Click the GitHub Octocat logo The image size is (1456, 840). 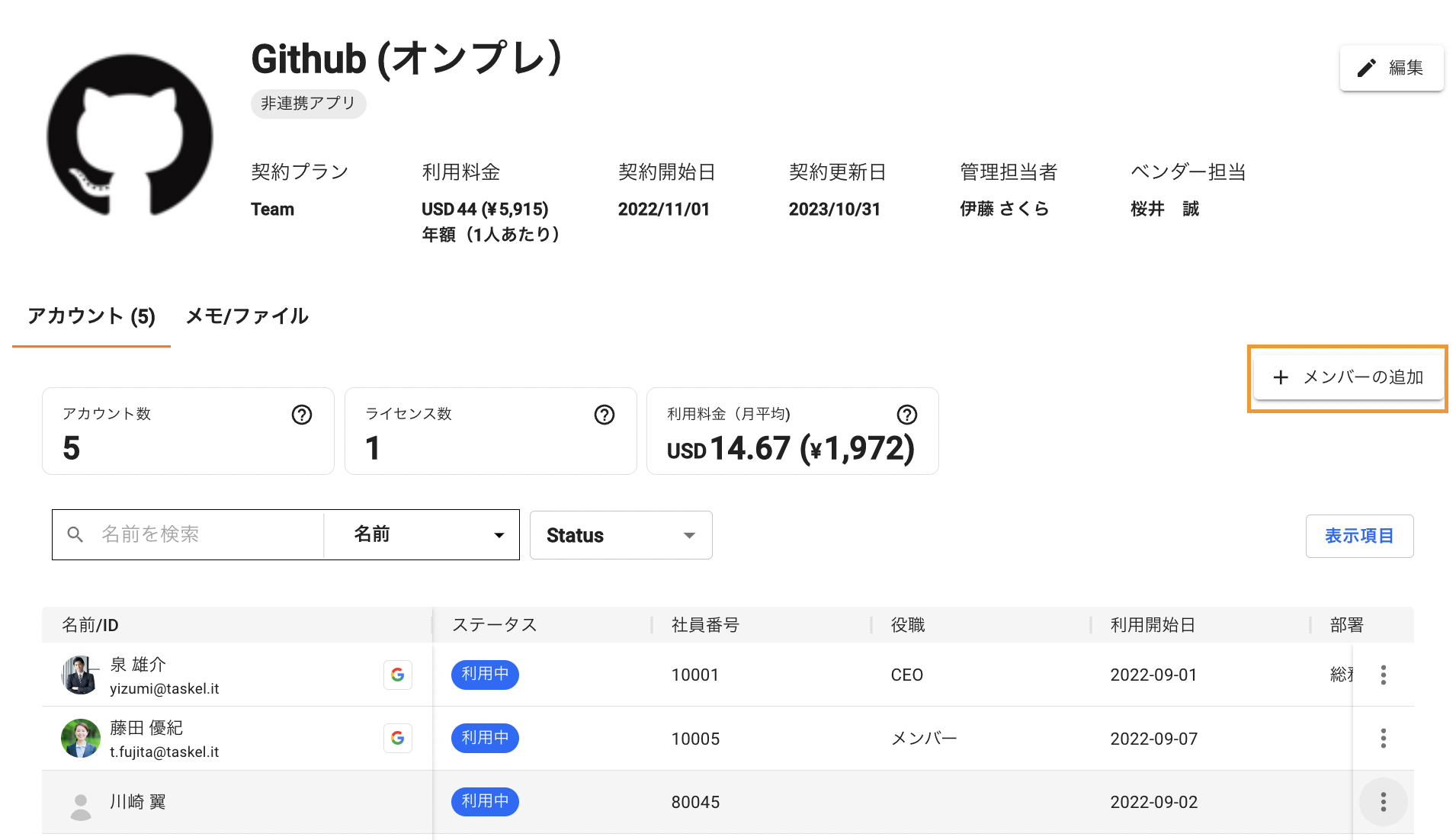coord(130,136)
